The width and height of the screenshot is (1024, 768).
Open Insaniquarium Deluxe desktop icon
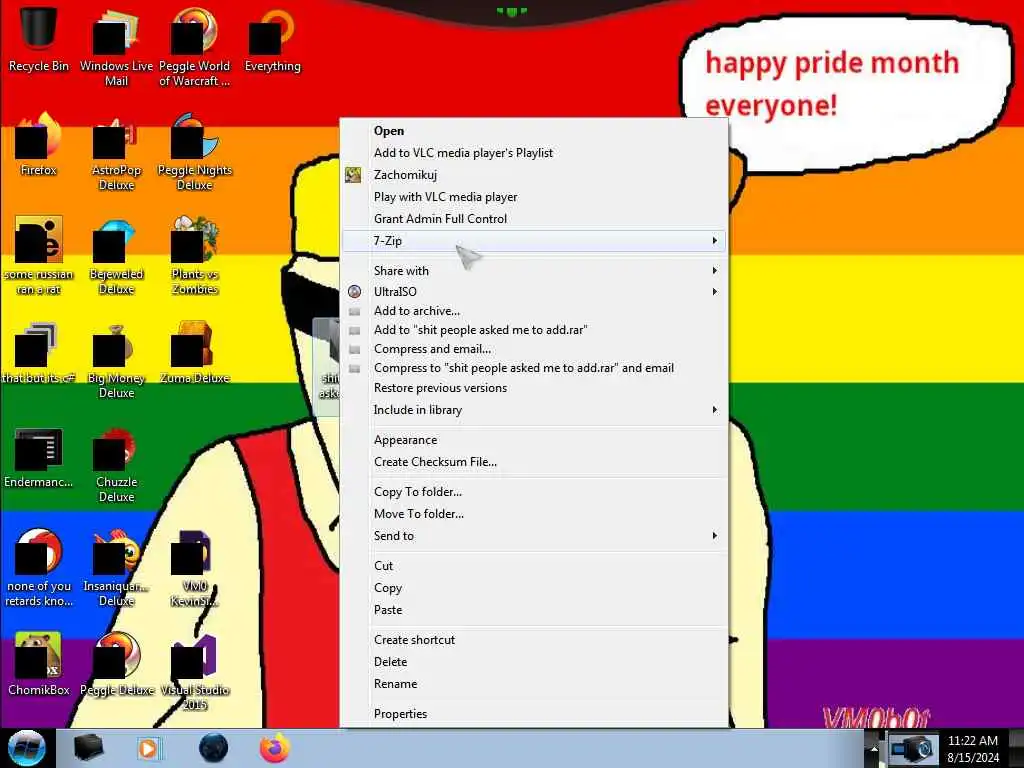[116, 568]
